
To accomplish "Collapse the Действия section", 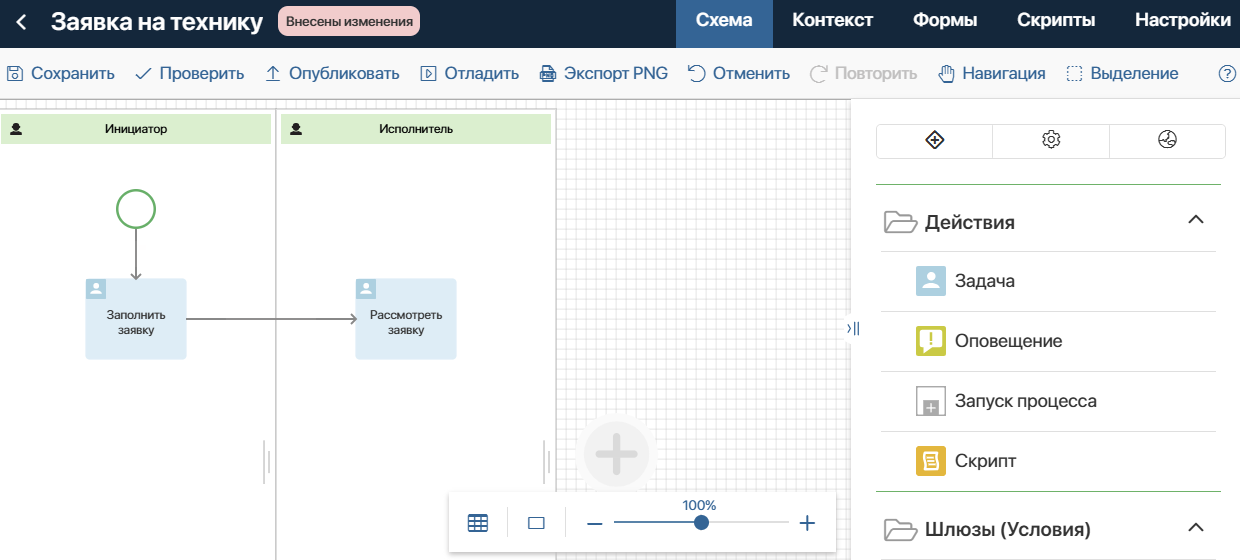I will [1195, 220].
